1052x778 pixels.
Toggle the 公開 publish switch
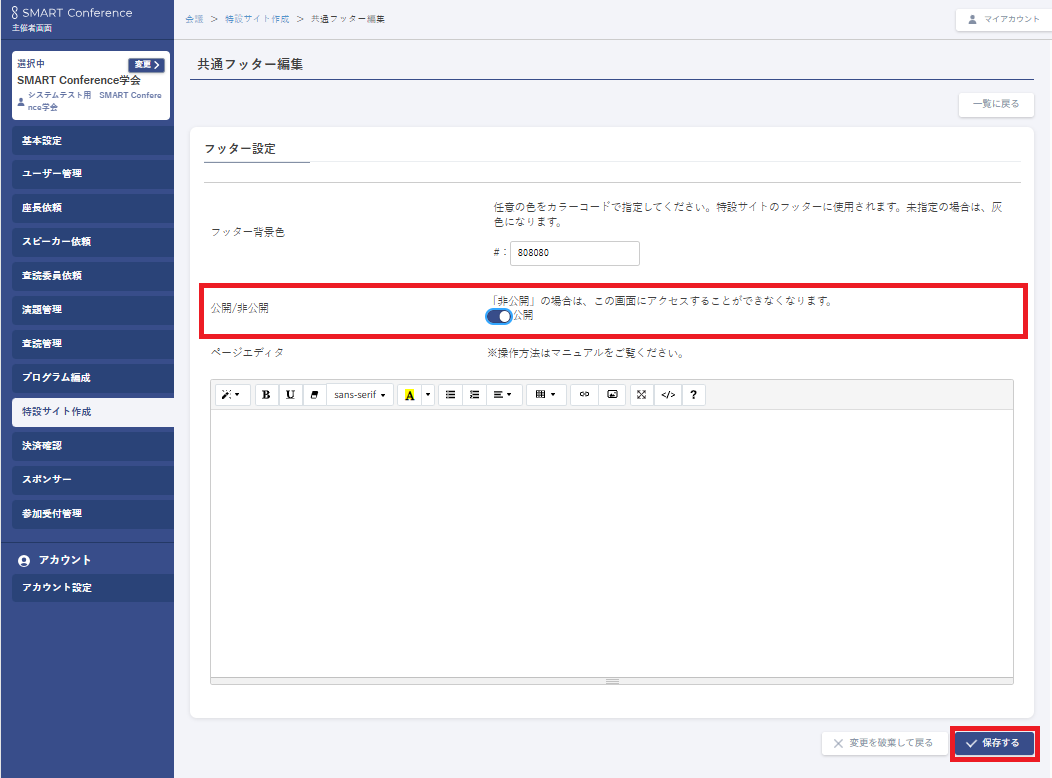[x=498, y=316]
